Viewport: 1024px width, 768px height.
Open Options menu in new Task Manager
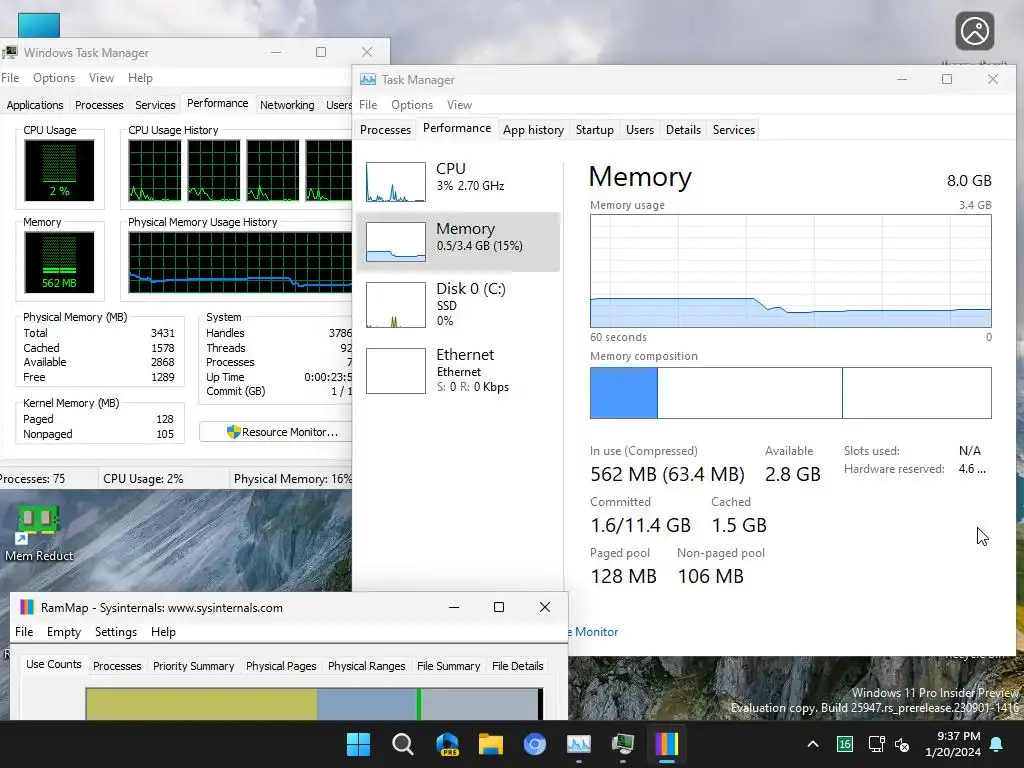point(411,104)
